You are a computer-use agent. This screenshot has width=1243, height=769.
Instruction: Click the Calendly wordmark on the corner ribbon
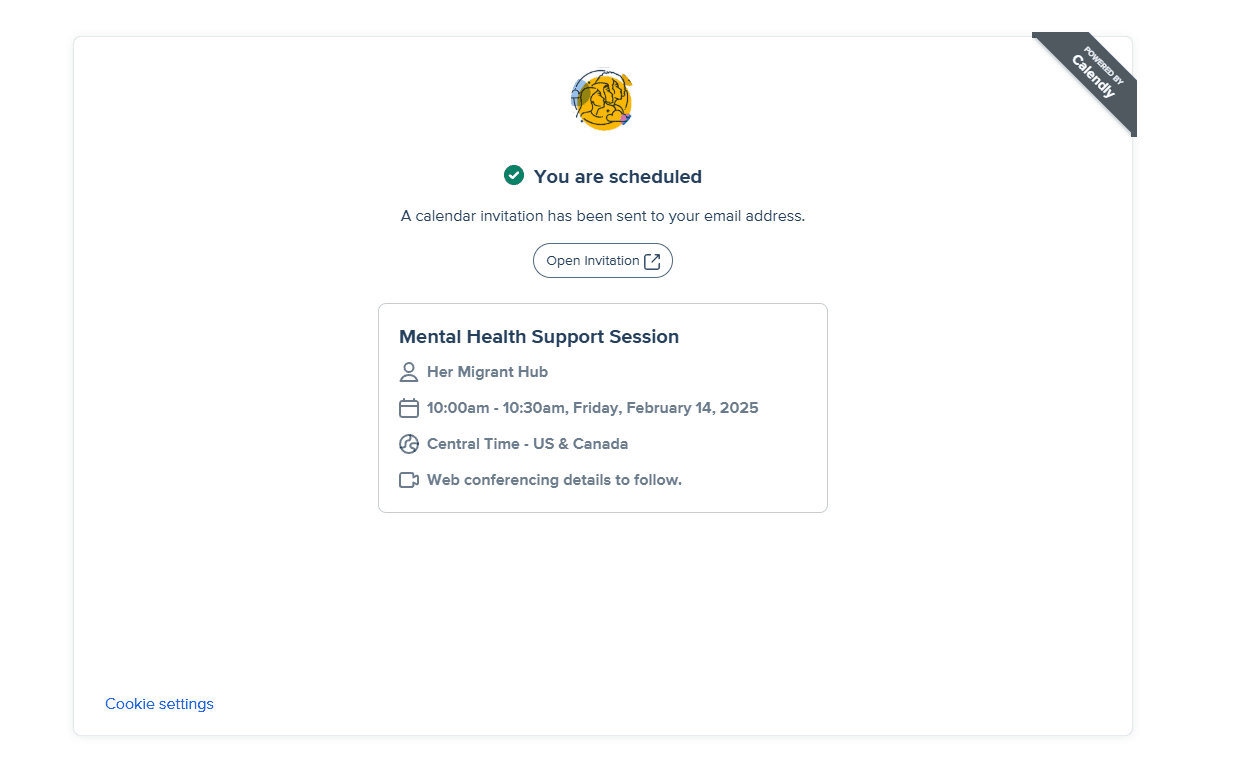click(1093, 76)
